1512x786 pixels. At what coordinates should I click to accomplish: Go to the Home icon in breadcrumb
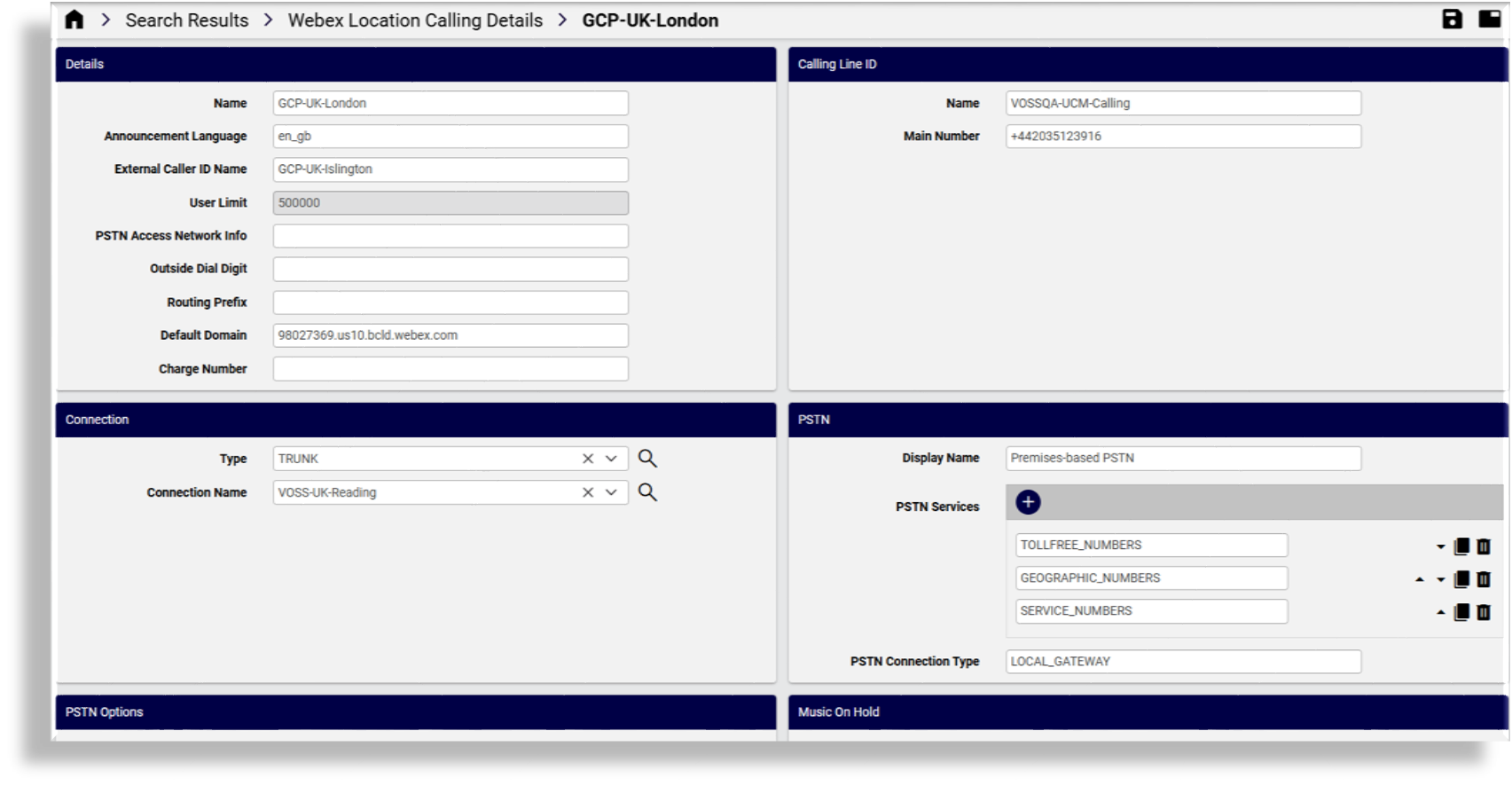point(74,20)
